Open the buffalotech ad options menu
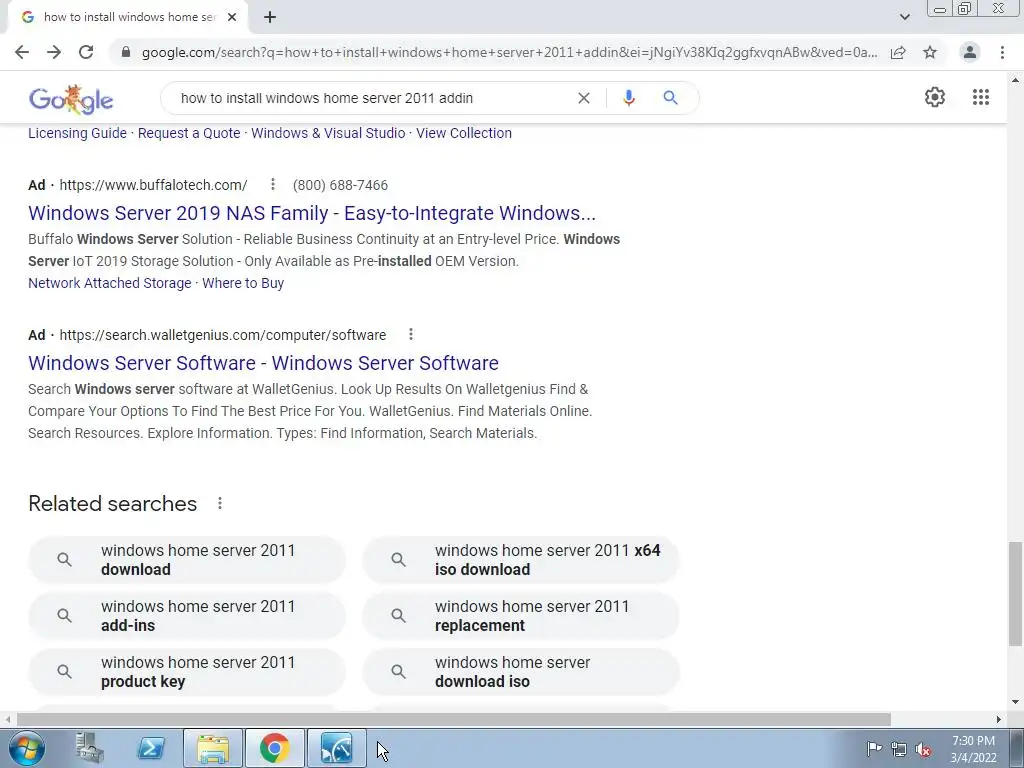 coord(272,185)
